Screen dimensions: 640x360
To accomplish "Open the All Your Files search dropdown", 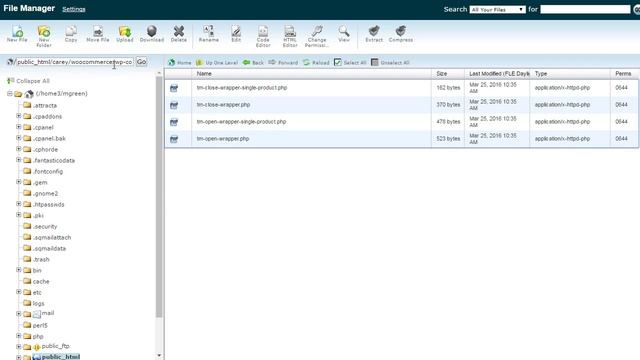I will [497, 9].
